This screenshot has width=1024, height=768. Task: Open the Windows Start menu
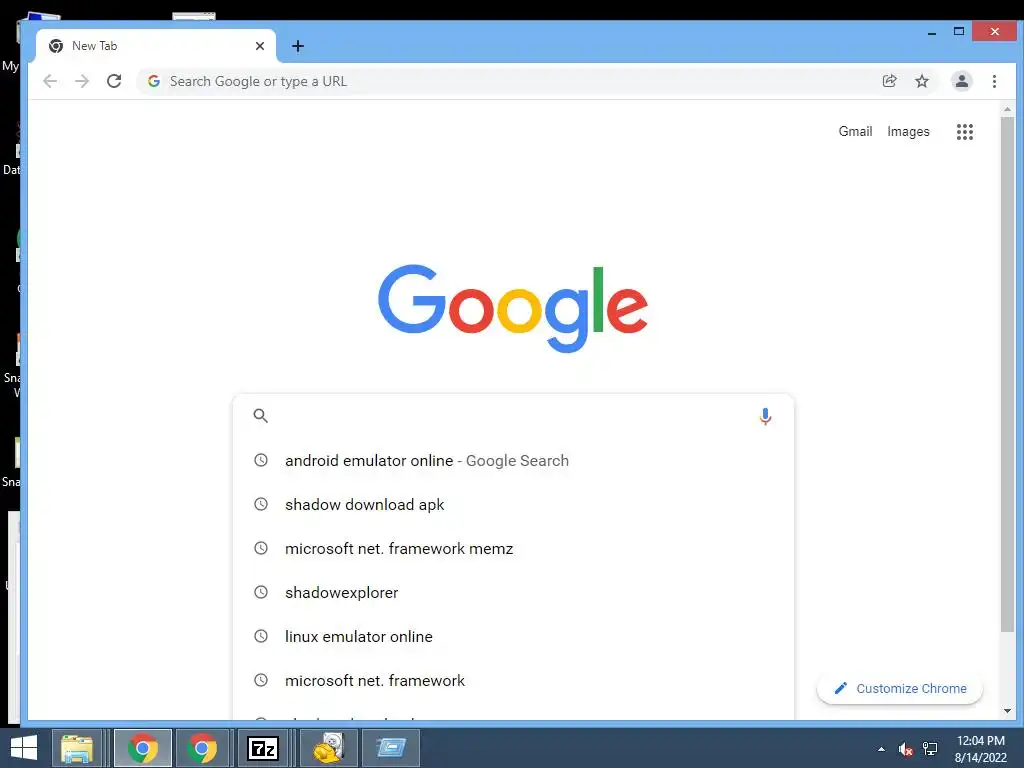click(24, 748)
